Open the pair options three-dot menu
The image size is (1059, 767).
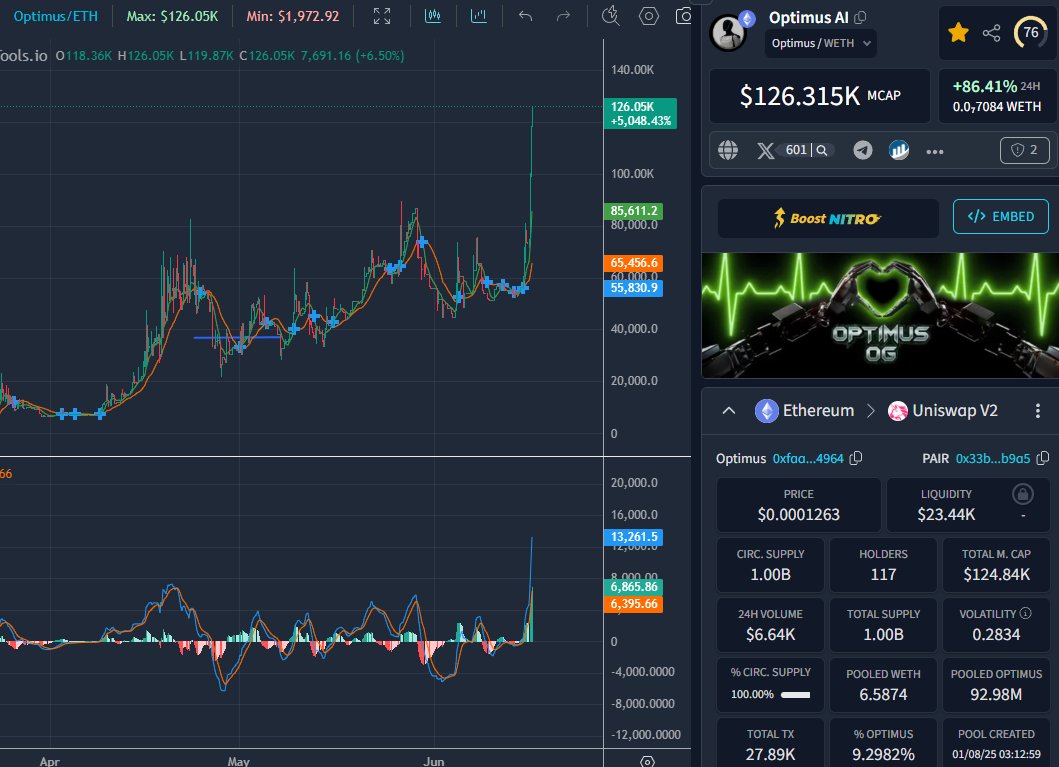[1038, 411]
